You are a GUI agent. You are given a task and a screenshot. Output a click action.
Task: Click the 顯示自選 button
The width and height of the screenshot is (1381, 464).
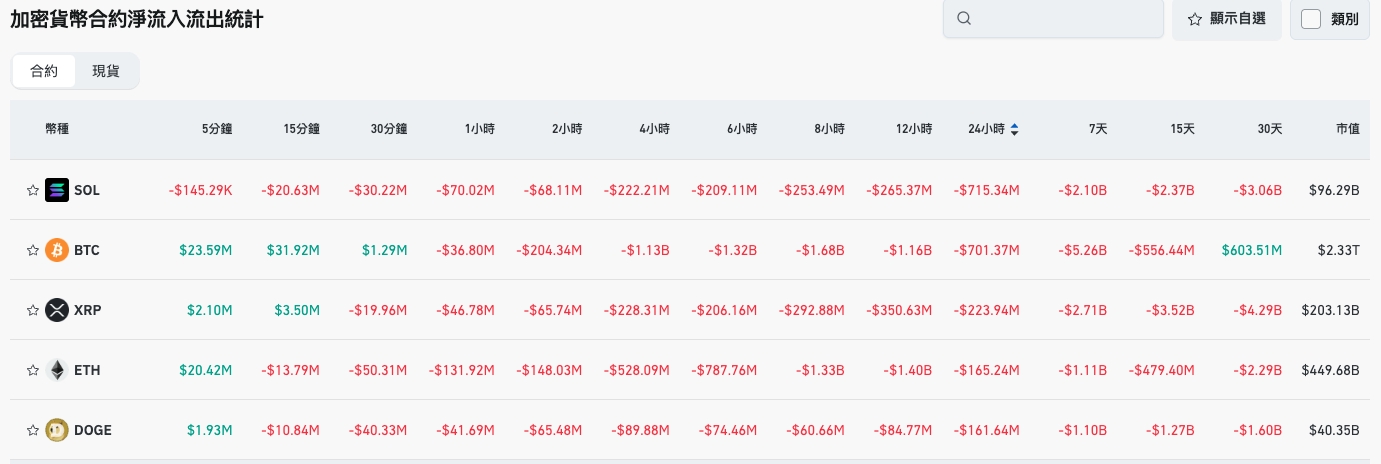coord(1226,19)
